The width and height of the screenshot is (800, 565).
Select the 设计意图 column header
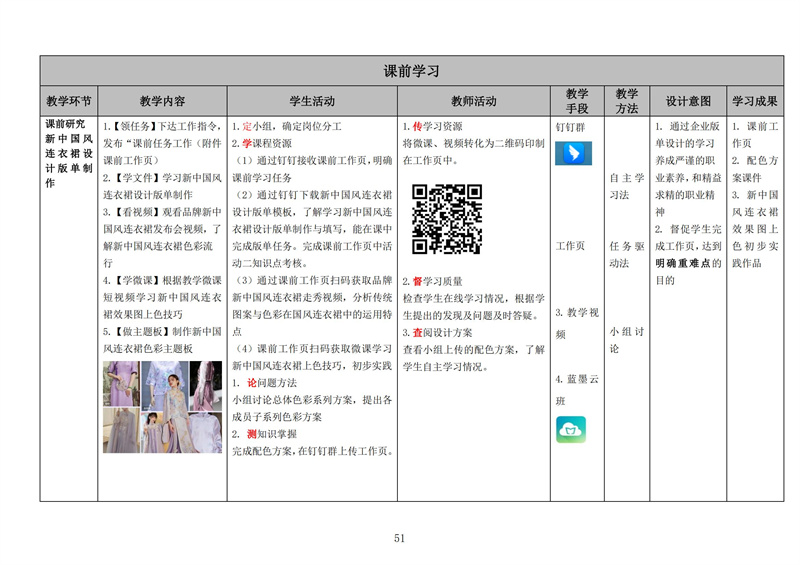click(688, 101)
